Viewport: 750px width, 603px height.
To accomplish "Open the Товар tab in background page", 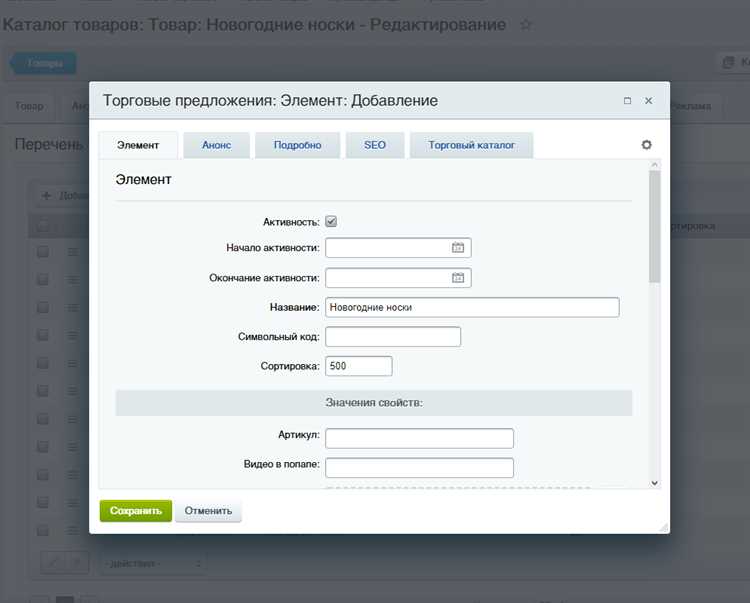I will (x=29, y=106).
